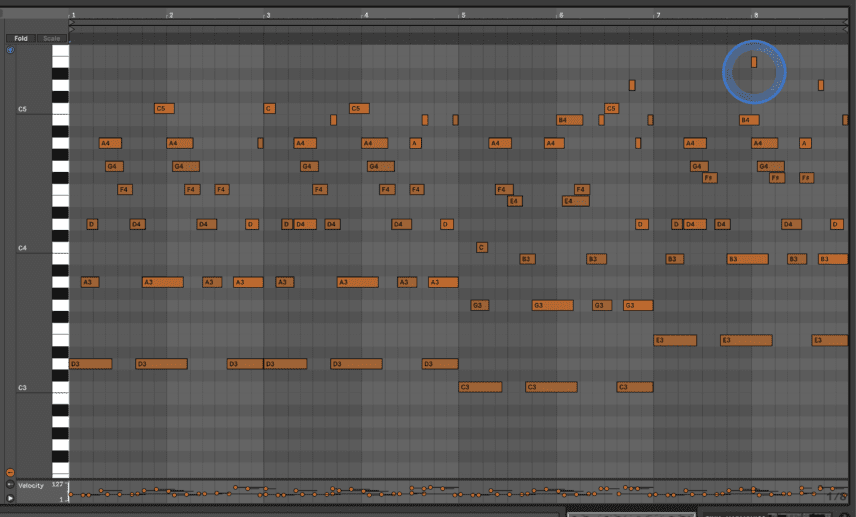
Task: Click the loop end marker at the ruler's right end
Action: [845, 22]
